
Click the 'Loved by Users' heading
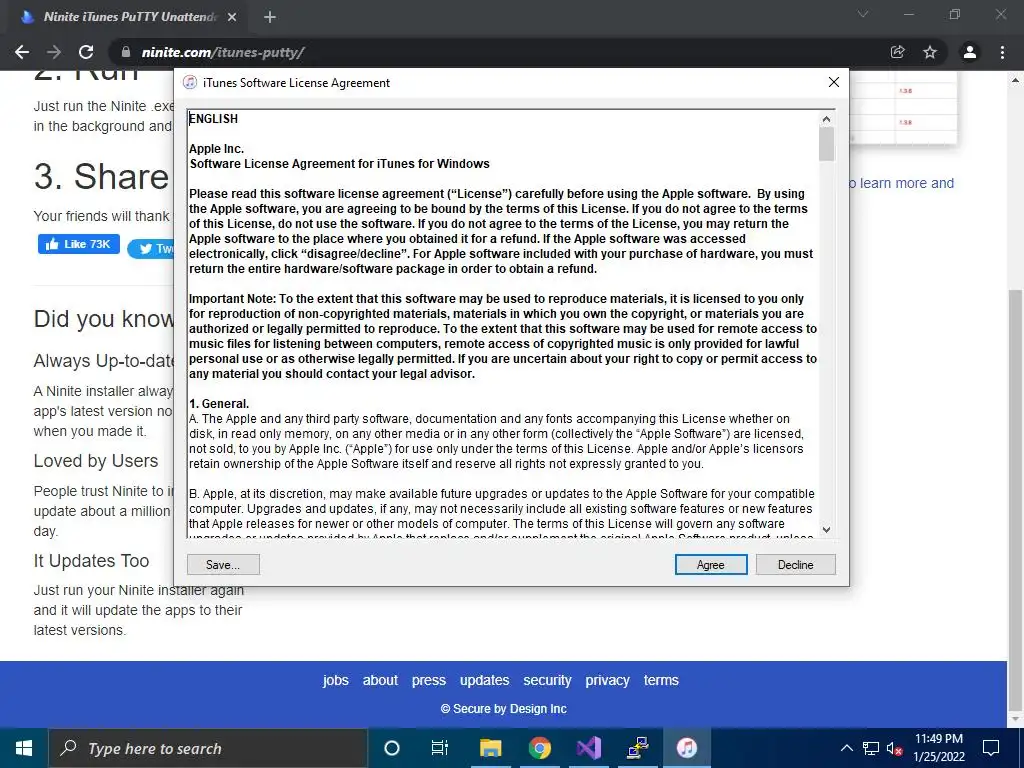point(96,461)
